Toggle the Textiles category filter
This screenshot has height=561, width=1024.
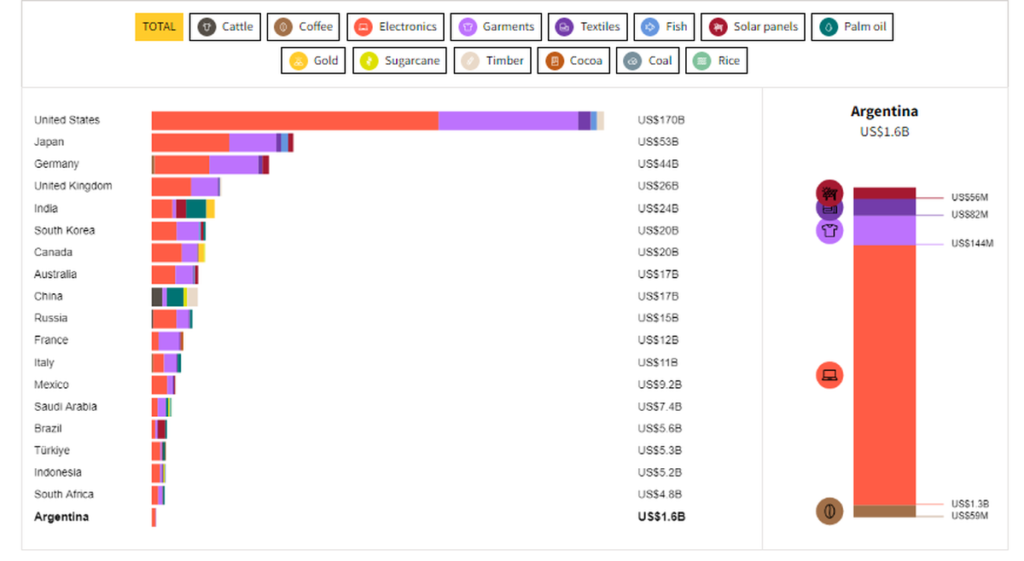(x=588, y=27)
